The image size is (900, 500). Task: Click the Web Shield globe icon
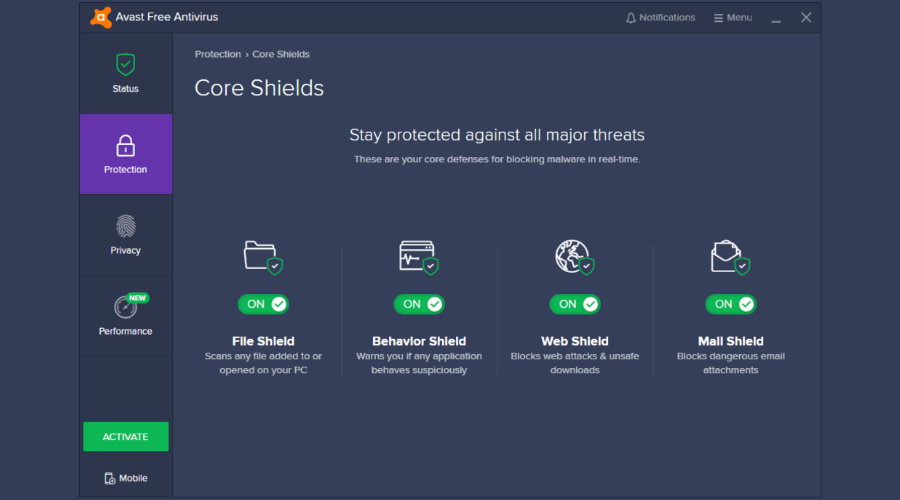[575, 257]
